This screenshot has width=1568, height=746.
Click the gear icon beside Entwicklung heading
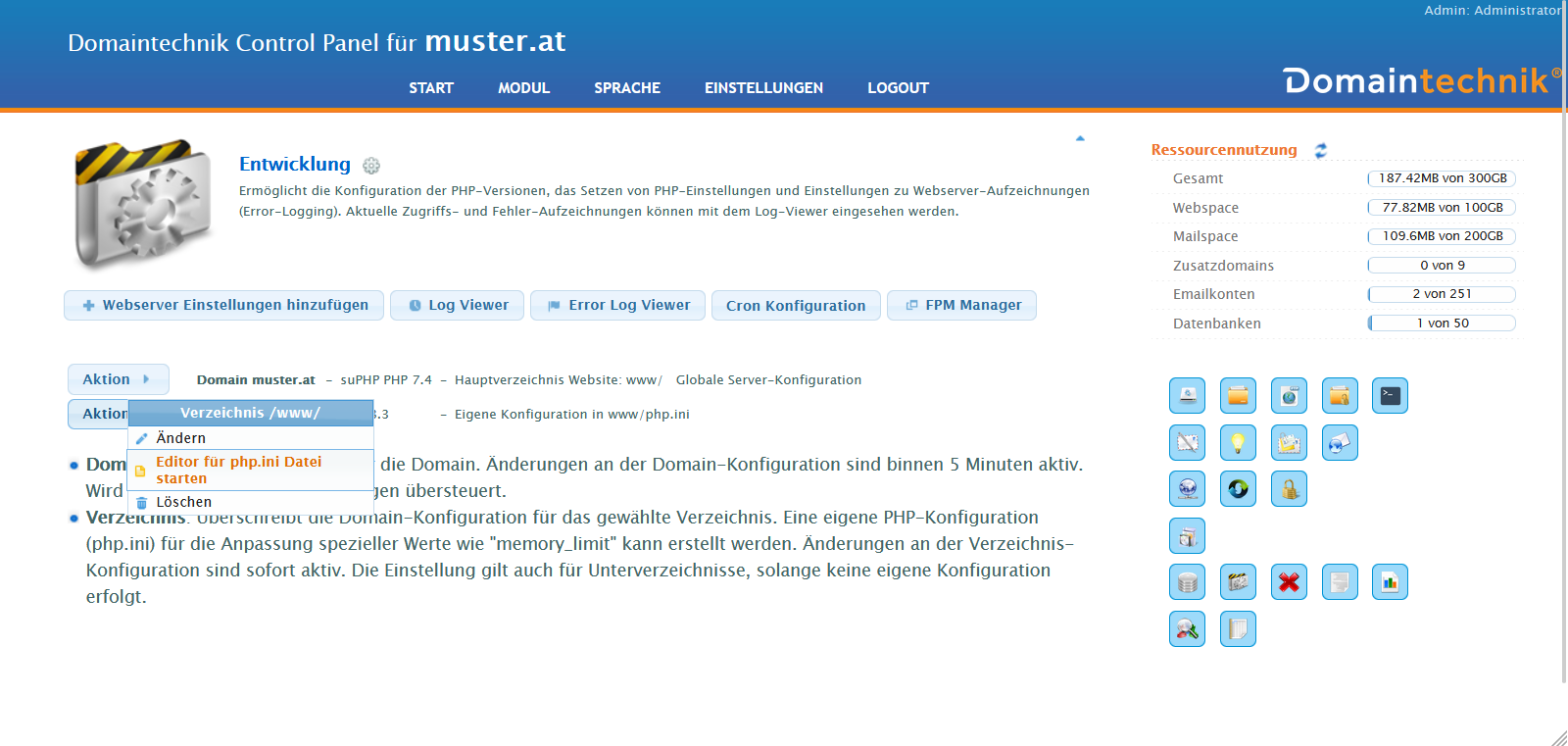(x=371, y=166)
